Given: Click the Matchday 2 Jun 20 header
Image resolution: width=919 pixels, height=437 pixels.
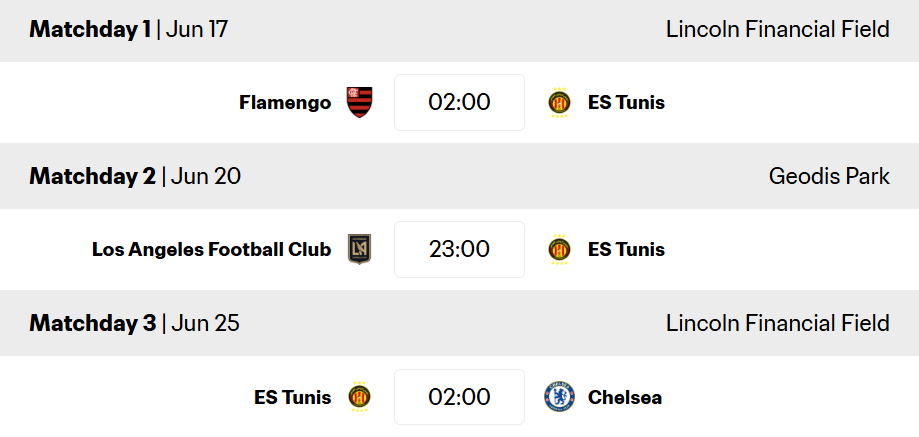Looking at the screenshot, I should 135,176.
